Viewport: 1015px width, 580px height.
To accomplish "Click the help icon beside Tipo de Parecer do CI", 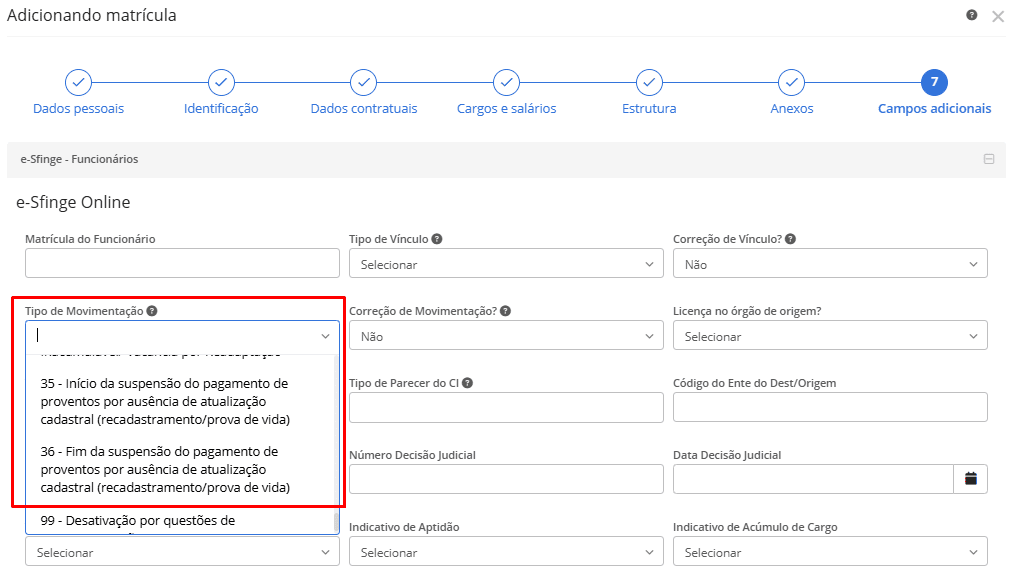I will [x=467, y=383].
